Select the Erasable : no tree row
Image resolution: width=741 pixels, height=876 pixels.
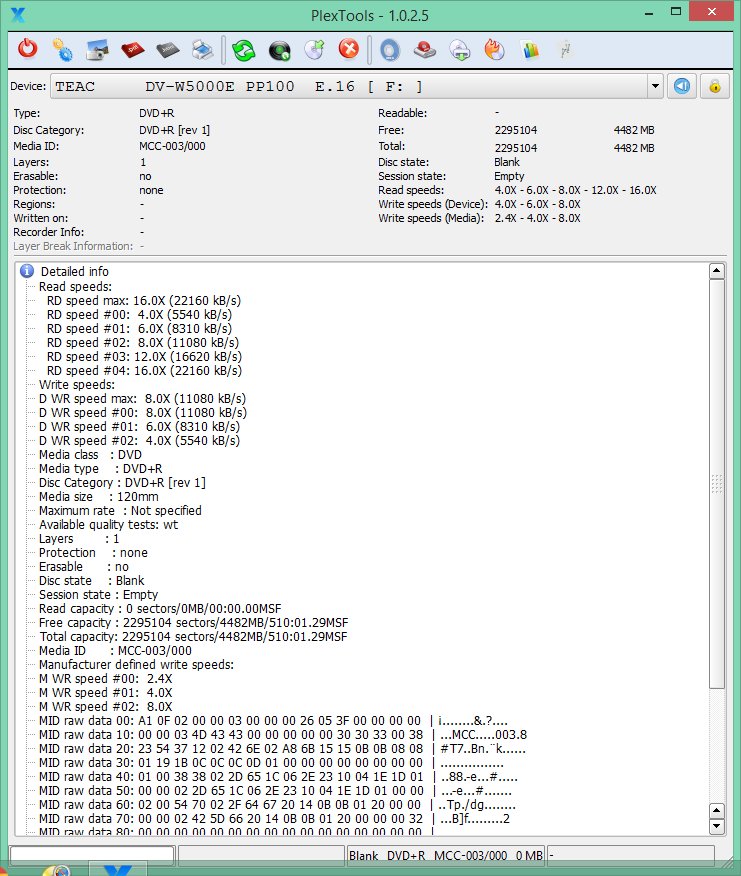pyautogui.click(x=84, y=566)
